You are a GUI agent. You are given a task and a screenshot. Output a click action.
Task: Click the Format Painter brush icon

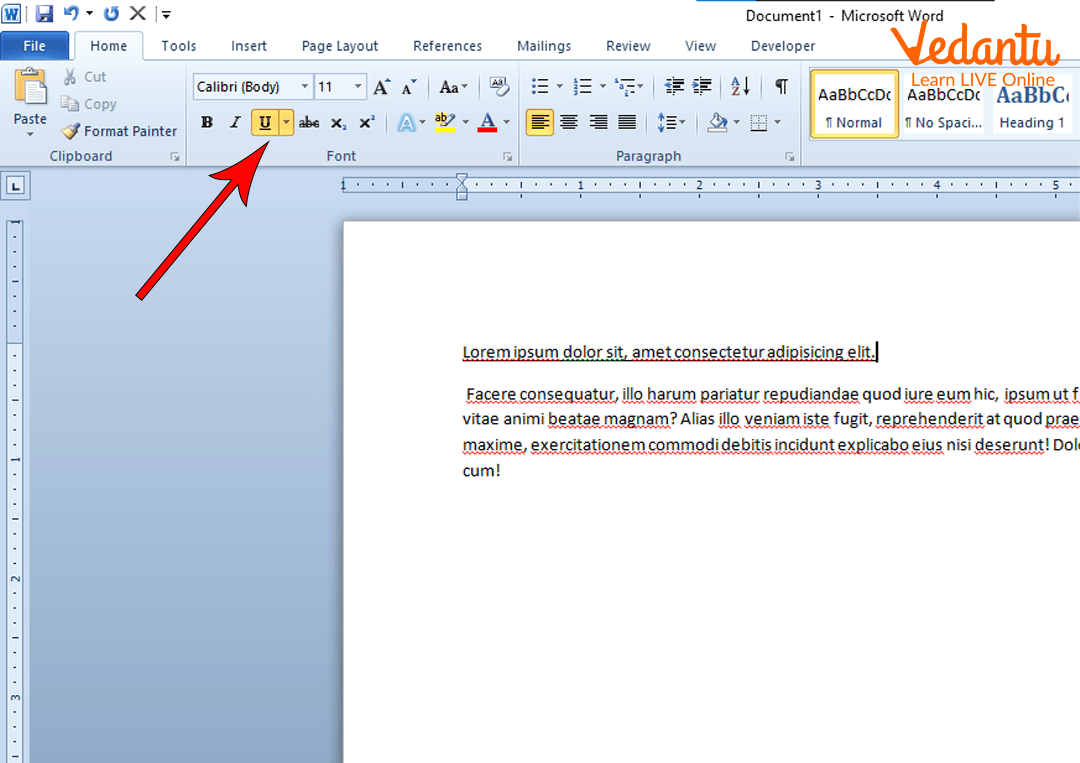coord(70,131)
